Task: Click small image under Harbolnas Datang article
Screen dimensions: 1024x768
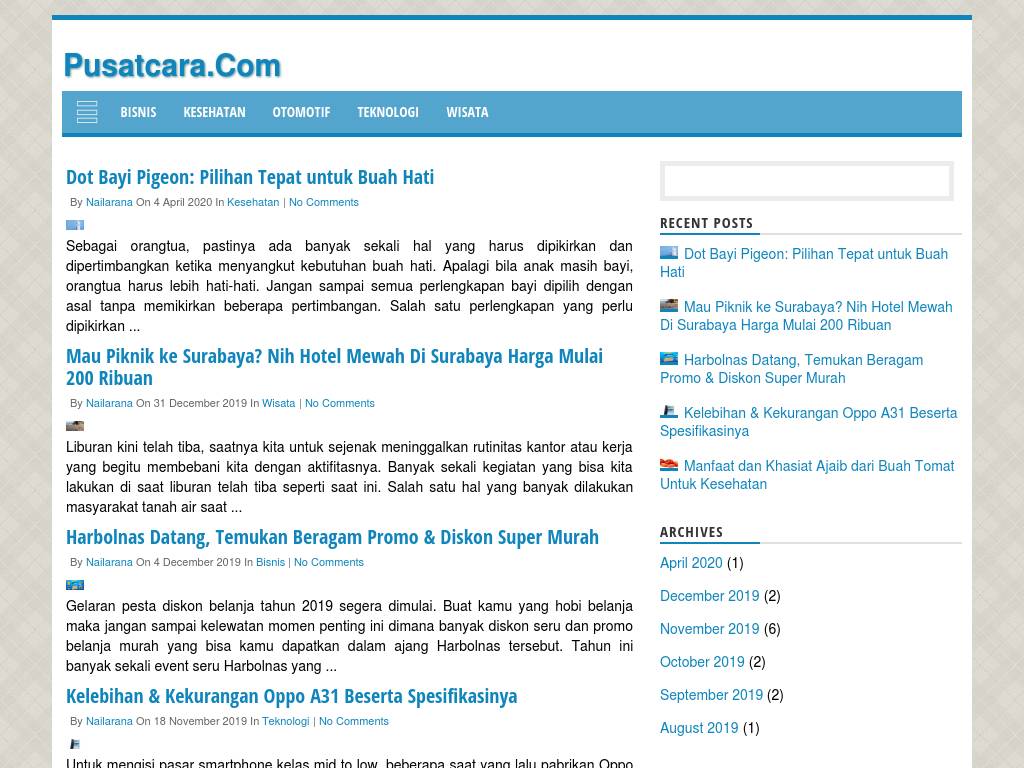Action: coord(75,585)
